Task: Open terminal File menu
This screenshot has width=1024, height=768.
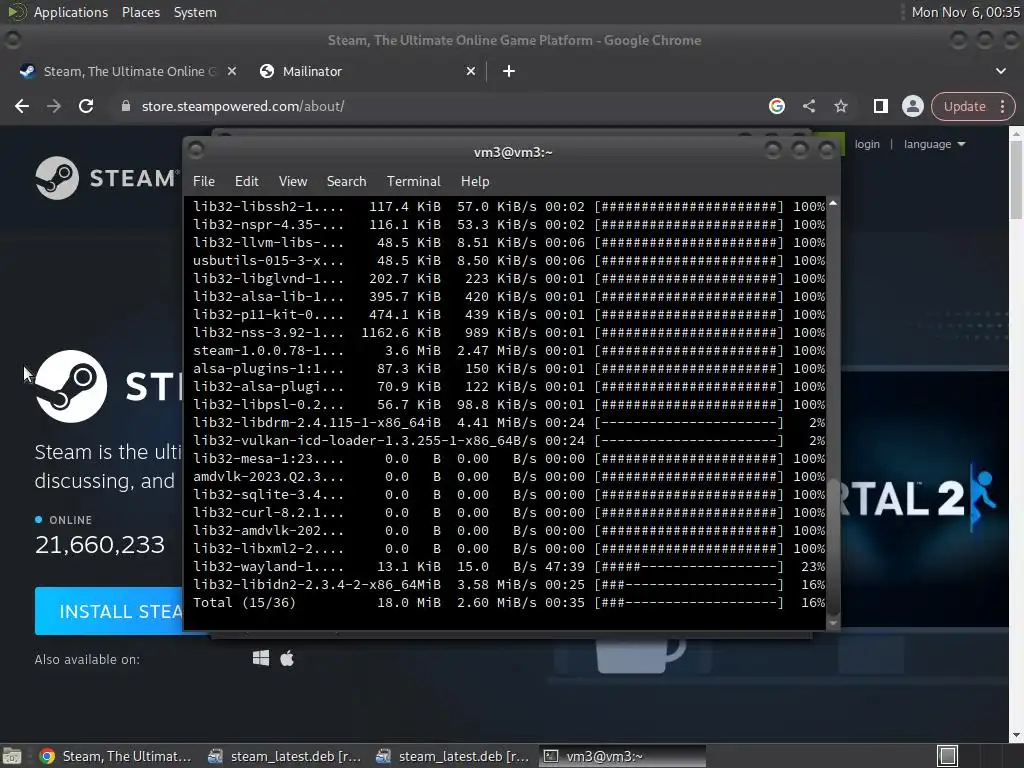Action: point(204,182)
